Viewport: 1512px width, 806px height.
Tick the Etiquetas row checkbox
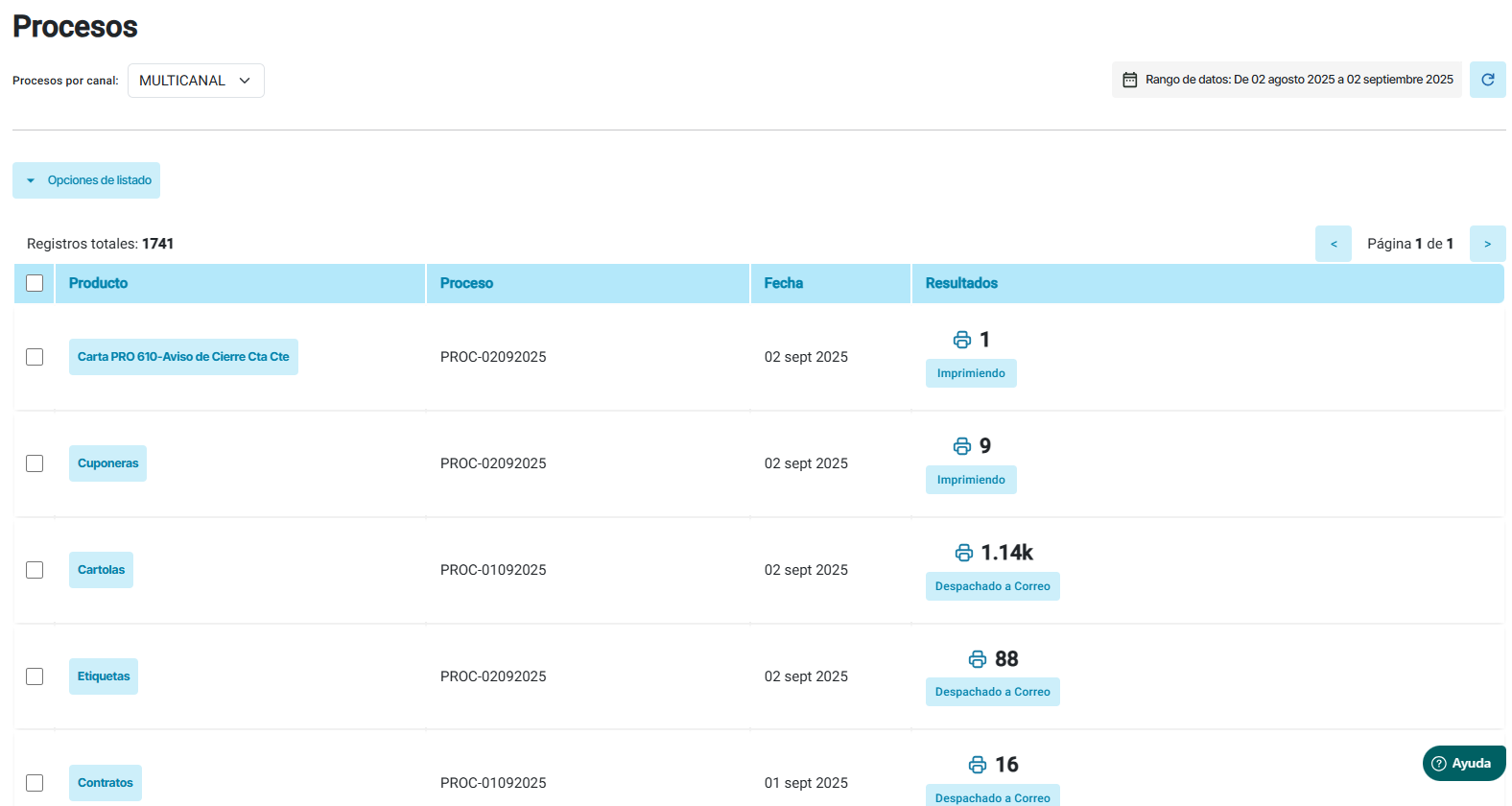35,676
